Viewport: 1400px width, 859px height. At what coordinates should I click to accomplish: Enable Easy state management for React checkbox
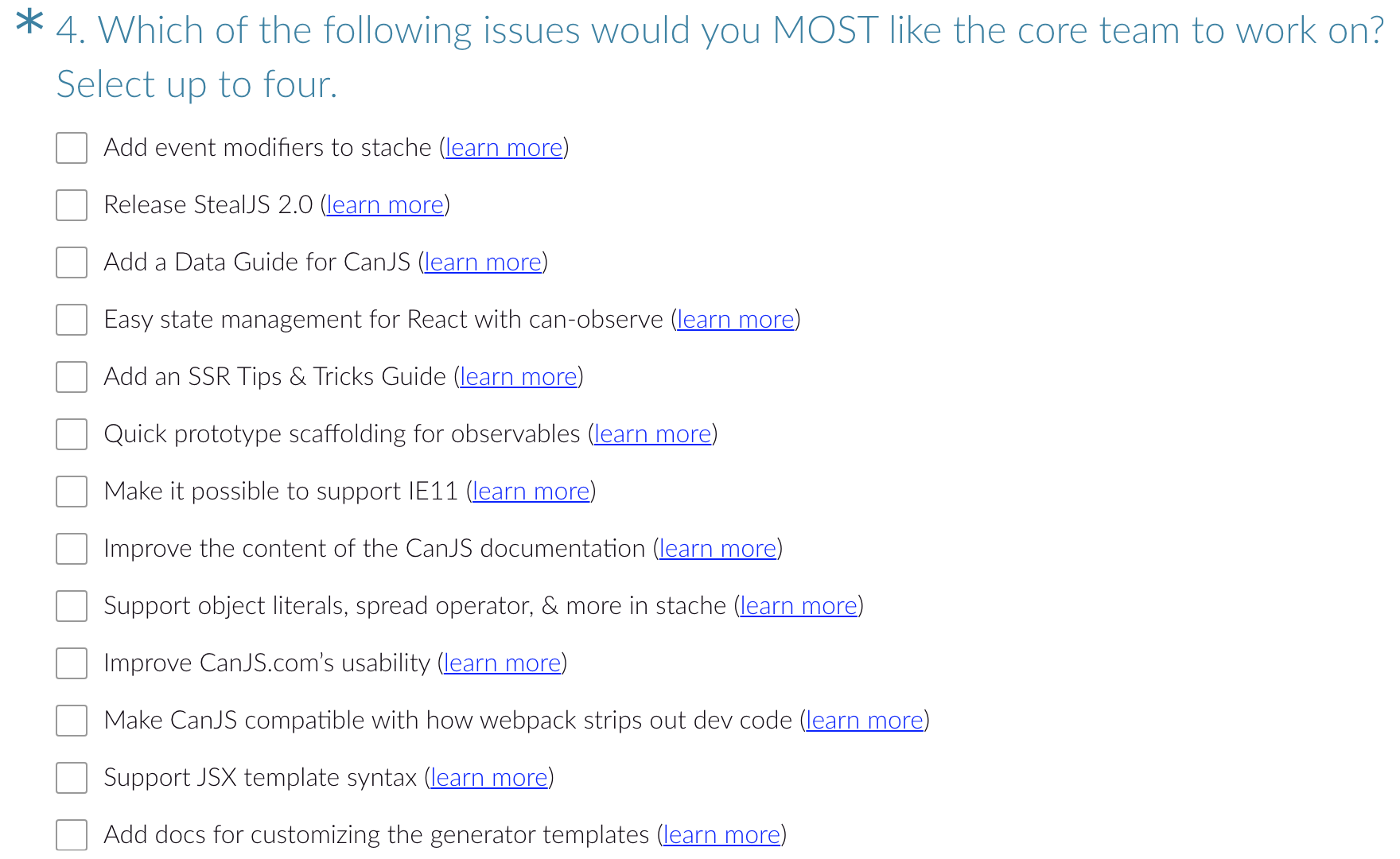pyautogui.click(x=72, y=320)
